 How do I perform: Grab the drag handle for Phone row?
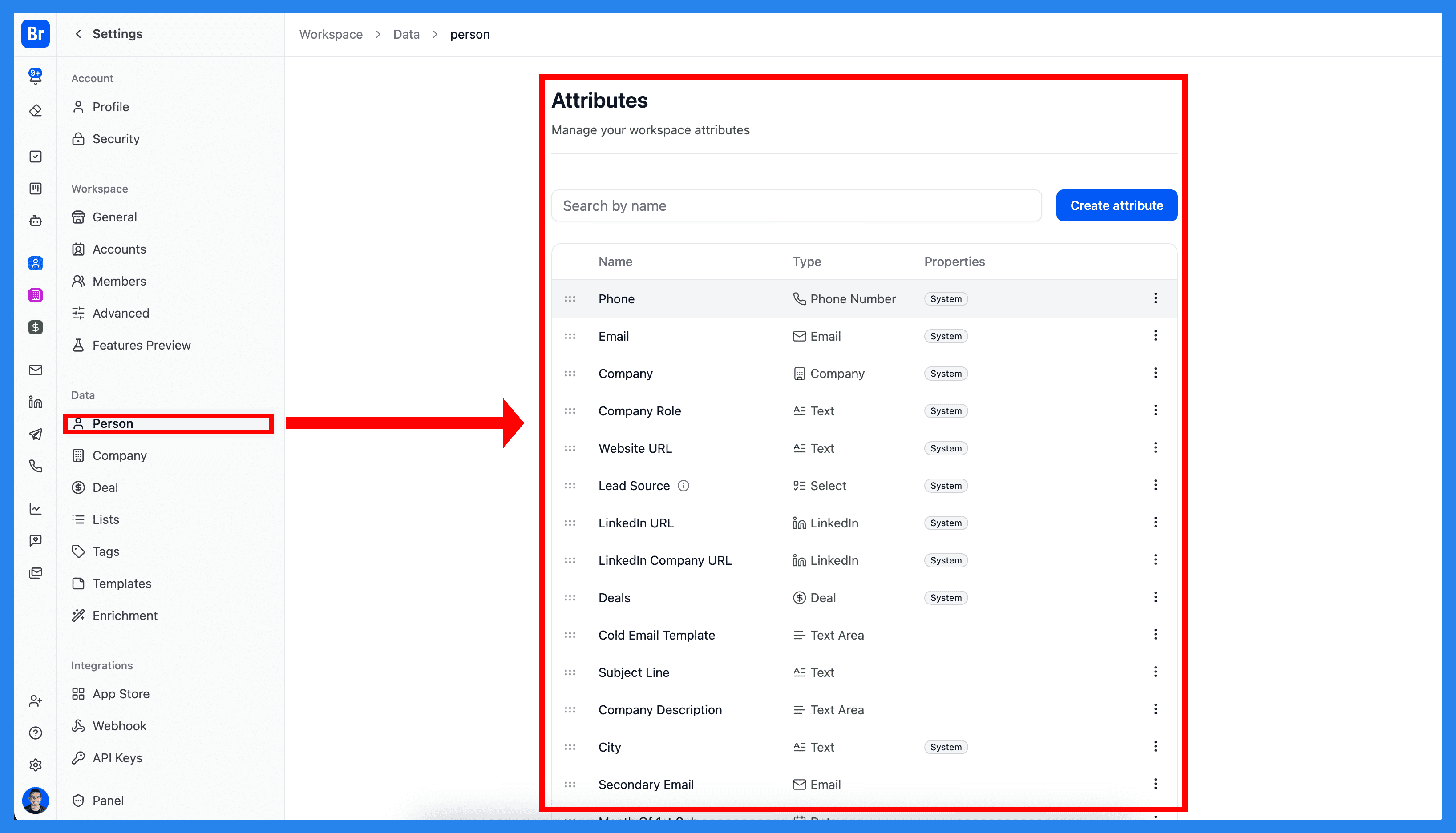570,299
